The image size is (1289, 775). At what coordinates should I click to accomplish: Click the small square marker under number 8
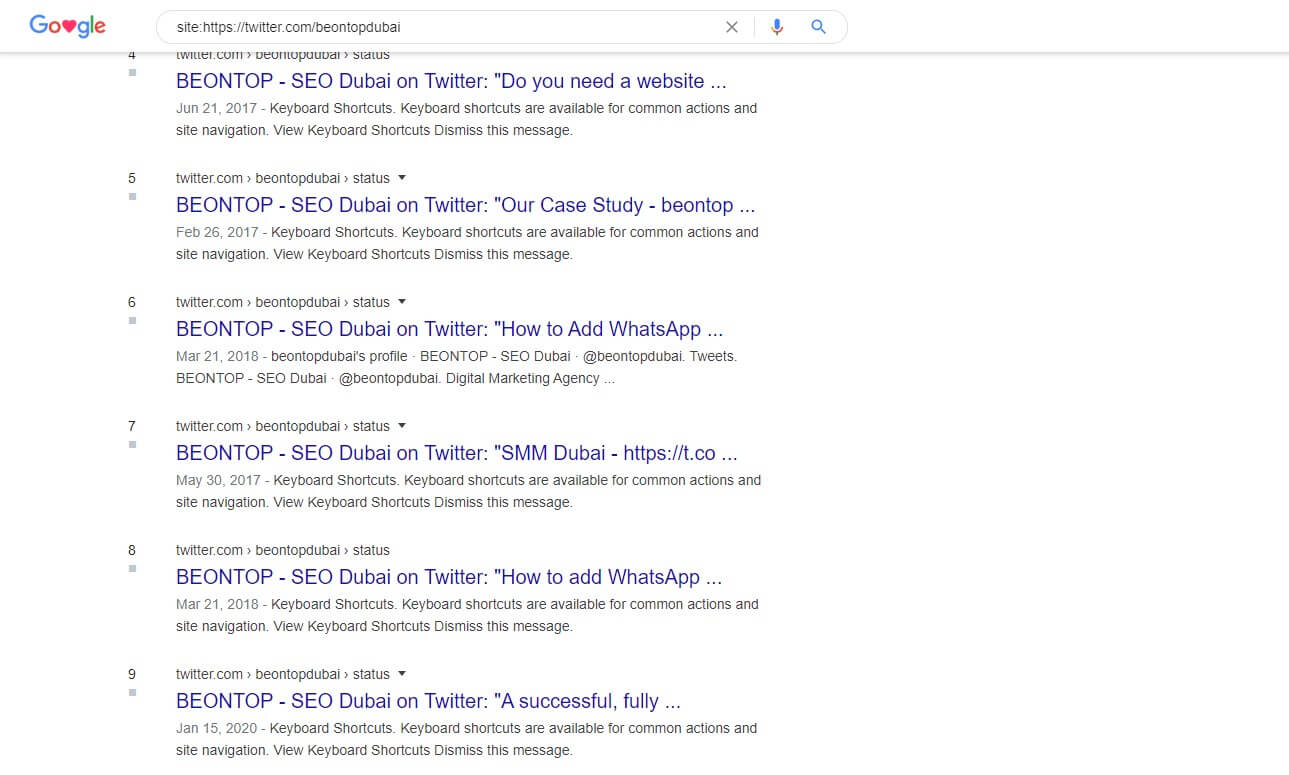(x=132, y=568)
